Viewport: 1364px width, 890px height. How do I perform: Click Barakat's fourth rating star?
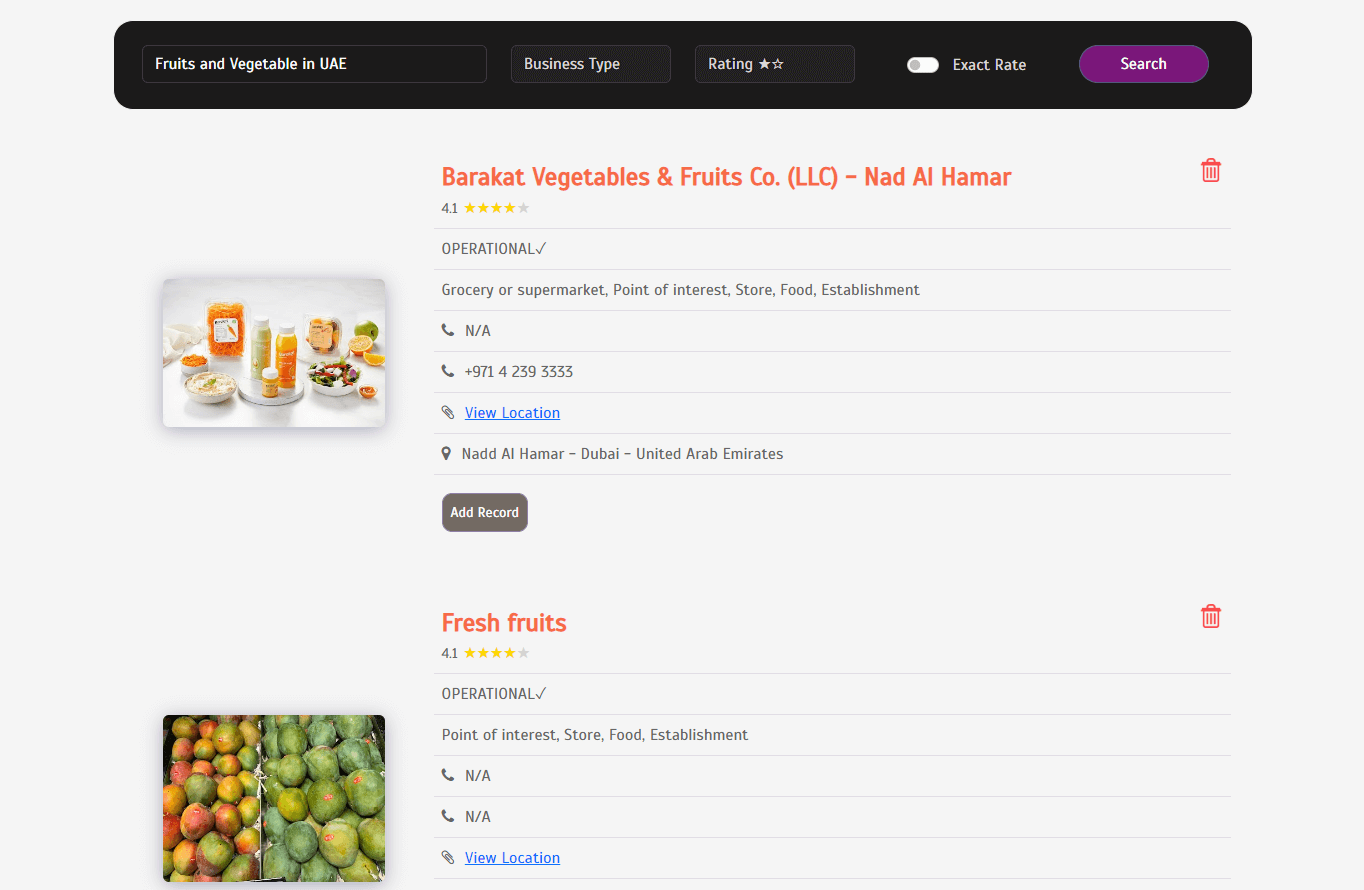tap(510, 207)
